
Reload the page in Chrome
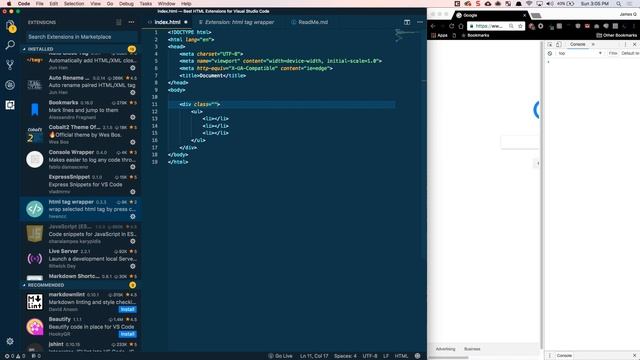coord(451,26)
